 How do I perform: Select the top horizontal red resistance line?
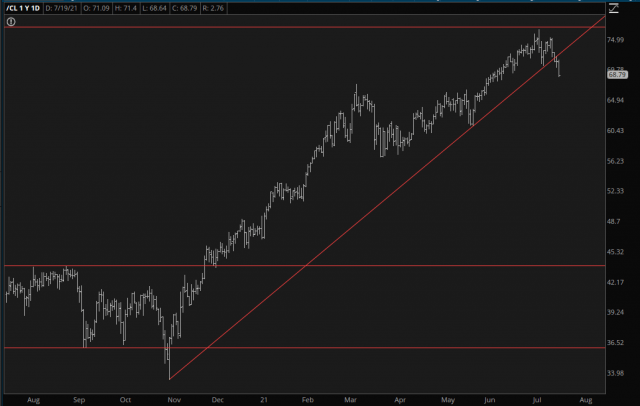pos(300,27)
